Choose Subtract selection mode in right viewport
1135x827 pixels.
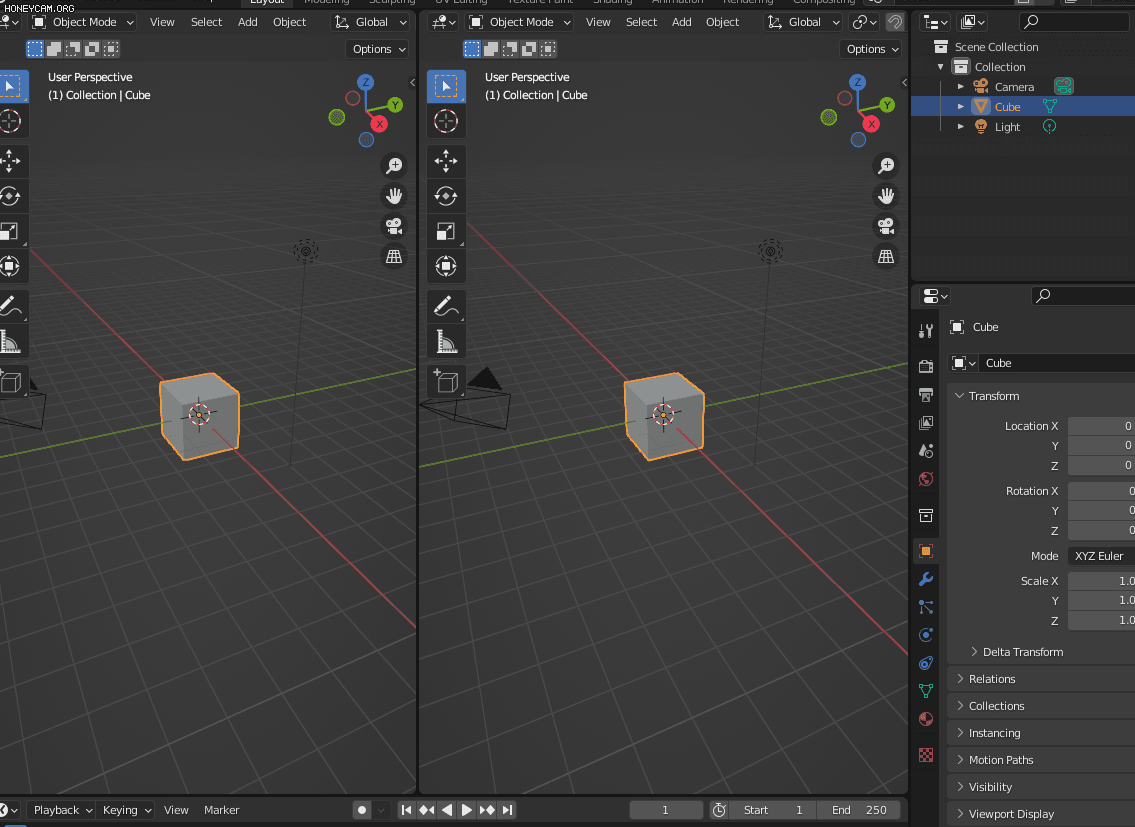tap(510, 49)
